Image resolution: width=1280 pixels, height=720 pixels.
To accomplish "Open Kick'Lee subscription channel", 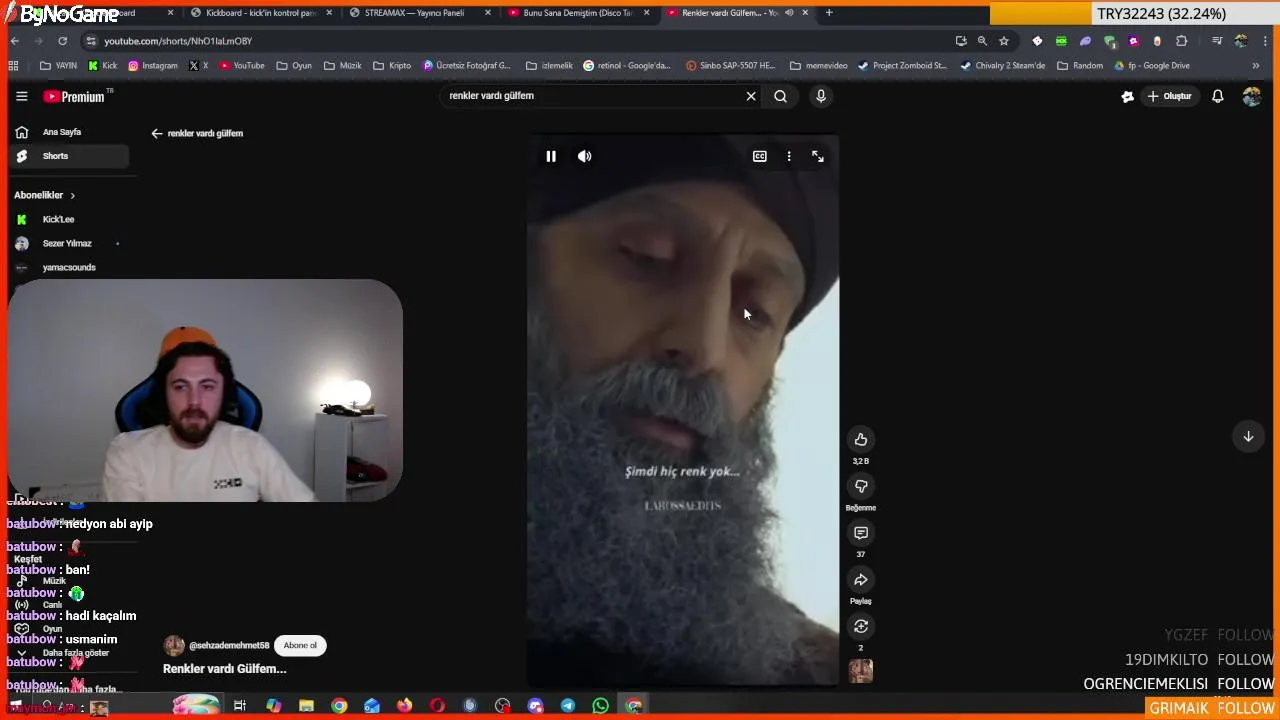I will tap(58, 219).
